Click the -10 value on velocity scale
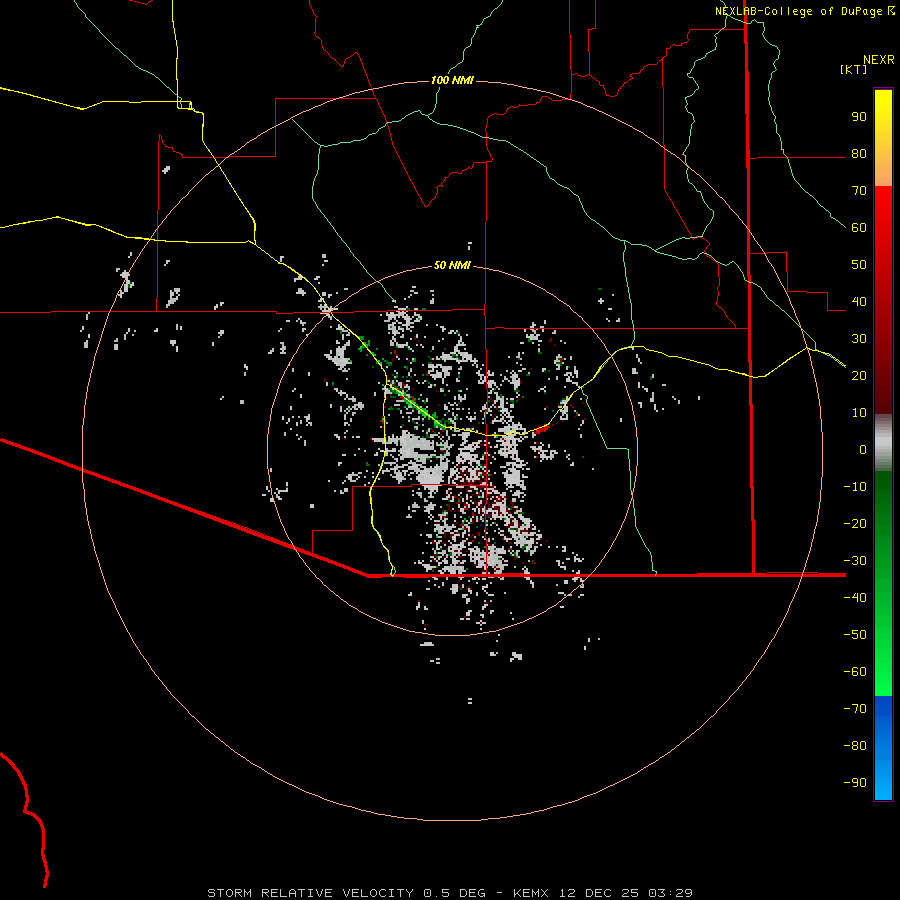The height and width of the screenshot is (900, 900). point(855,487)
